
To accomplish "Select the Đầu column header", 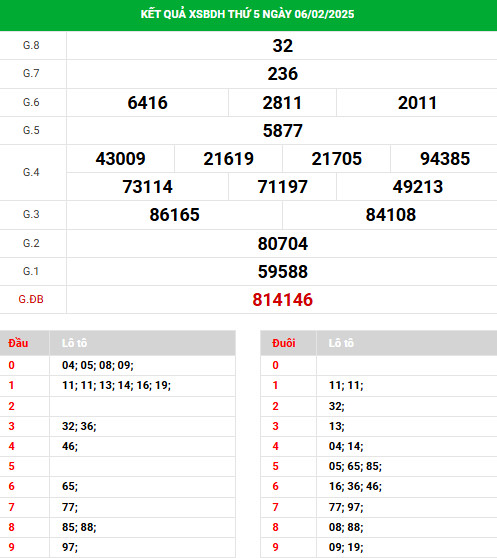I will 18,343.
